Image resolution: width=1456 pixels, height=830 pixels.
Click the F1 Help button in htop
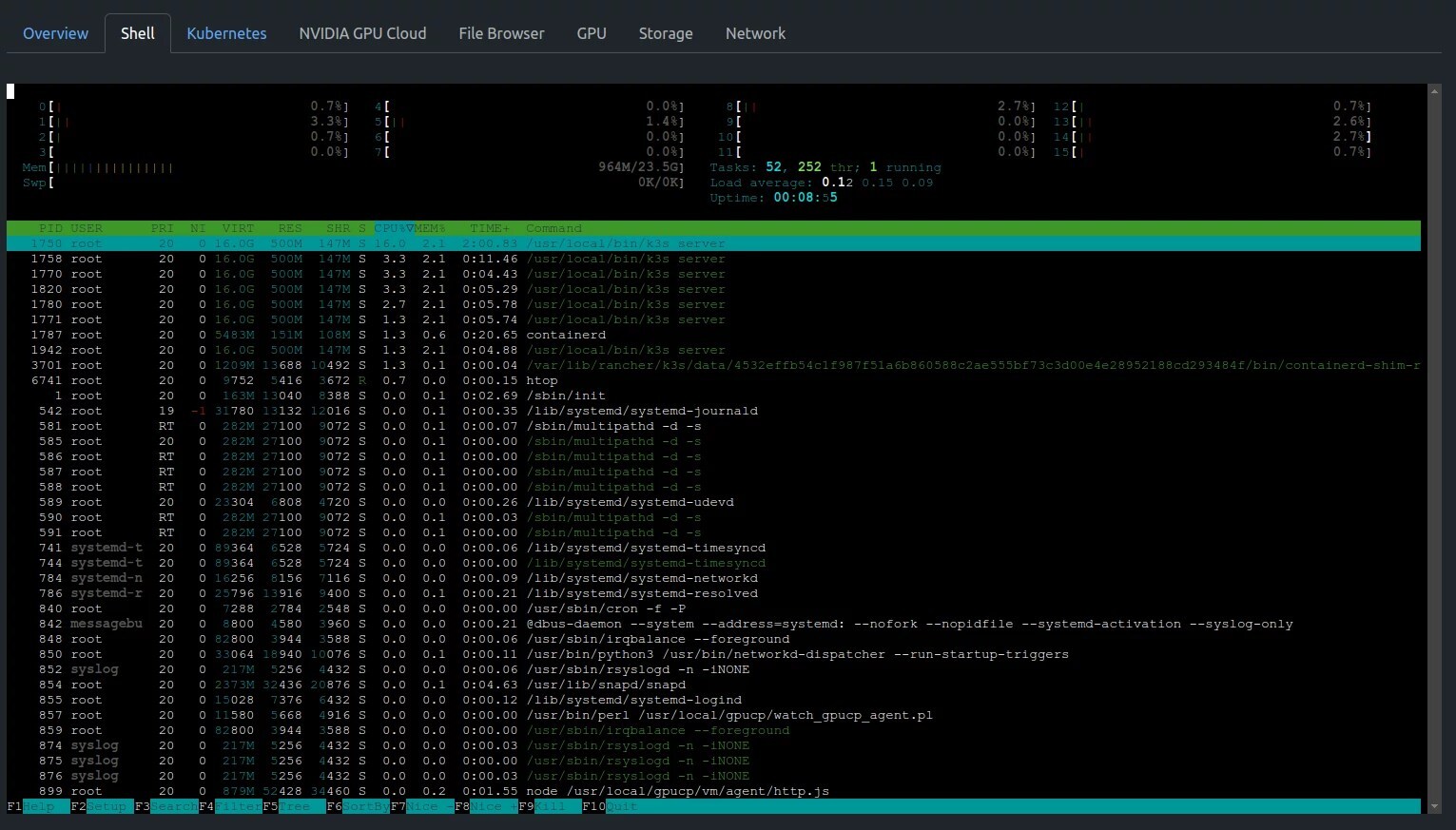click(38, 806)
